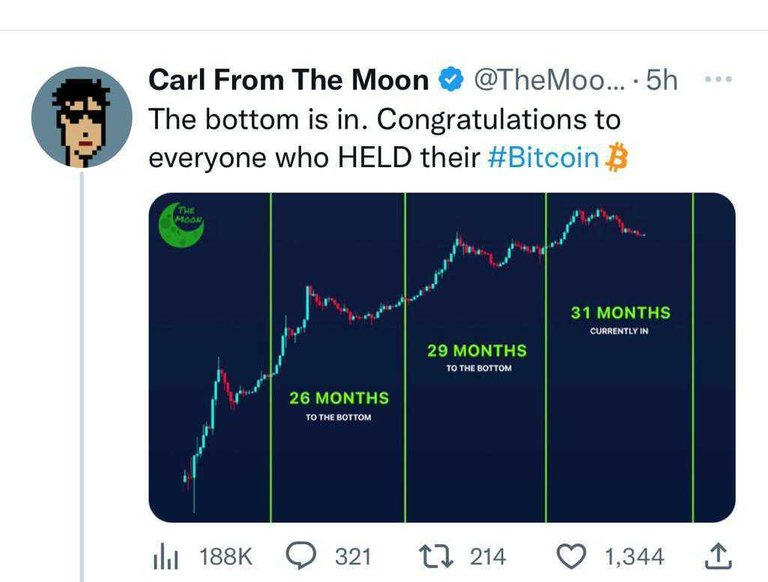This screenshot has height=582, width=768.
Task: Click the 5h timestamp
Action: point(662,80)
